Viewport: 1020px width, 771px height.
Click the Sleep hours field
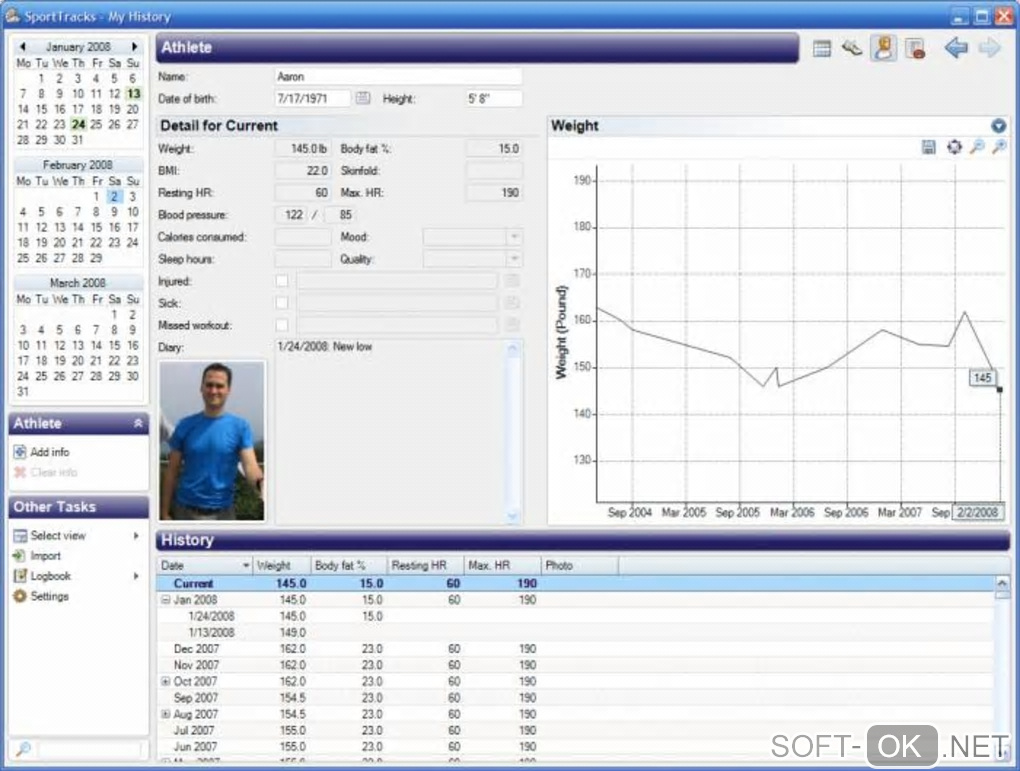(302, 259)
